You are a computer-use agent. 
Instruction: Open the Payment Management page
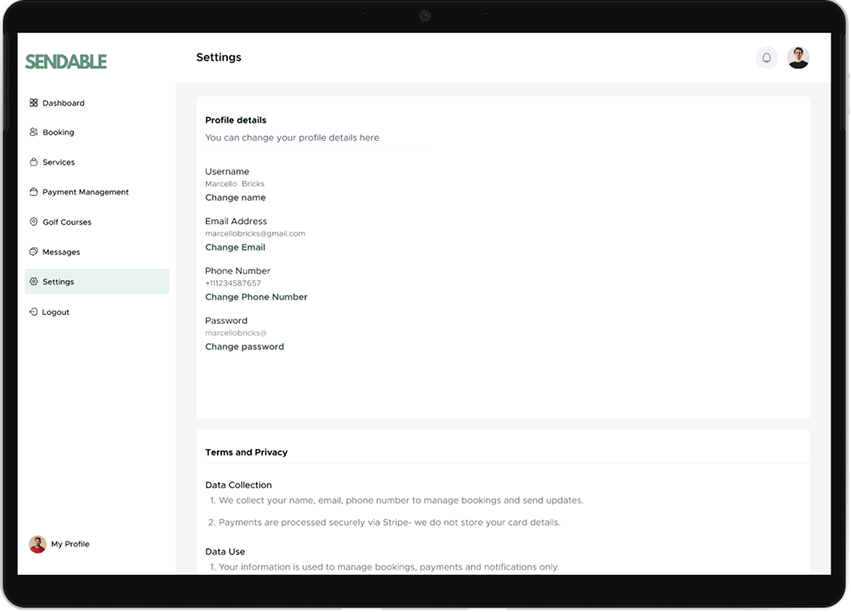[85, 192]
